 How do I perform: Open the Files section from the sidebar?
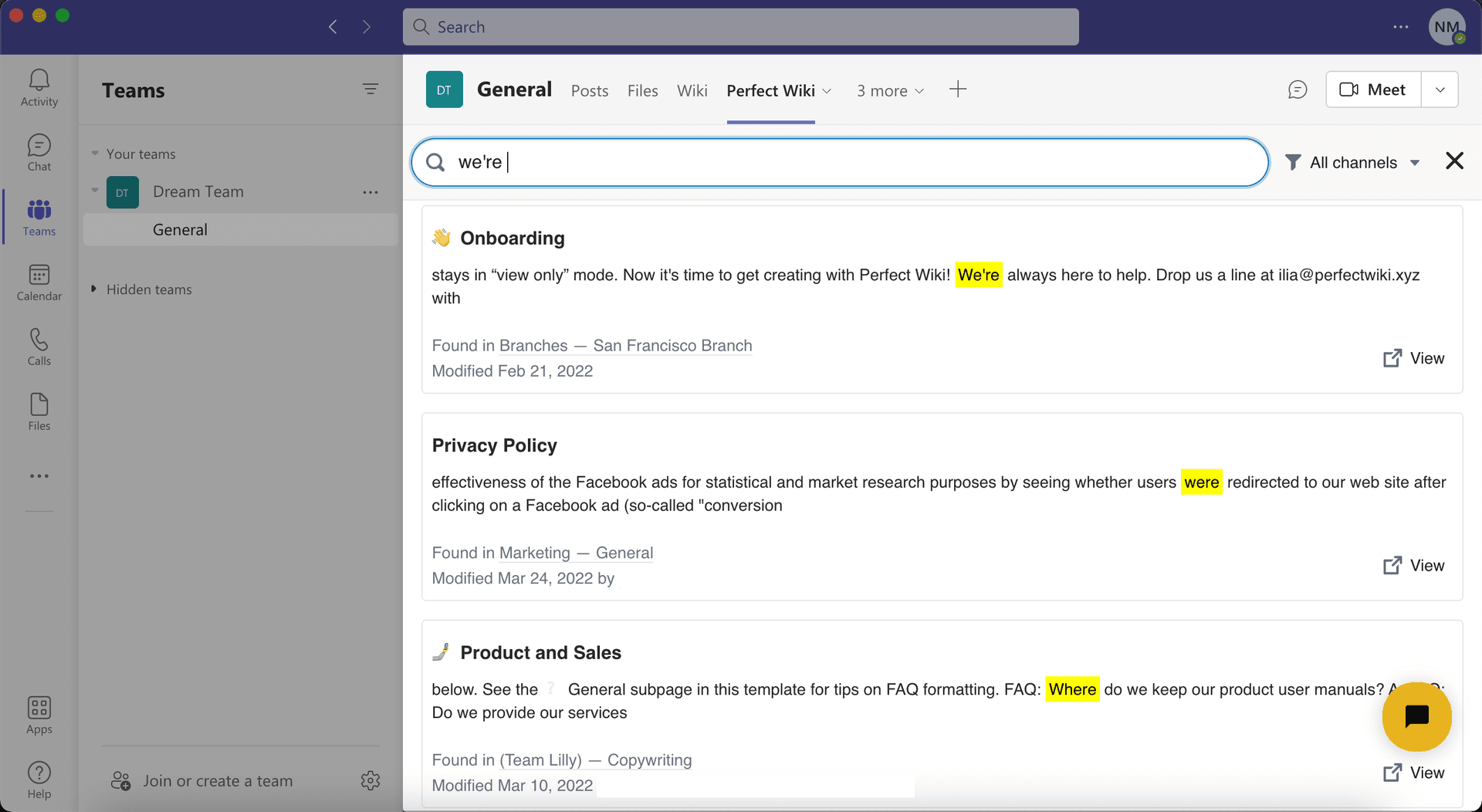(39, 411)
